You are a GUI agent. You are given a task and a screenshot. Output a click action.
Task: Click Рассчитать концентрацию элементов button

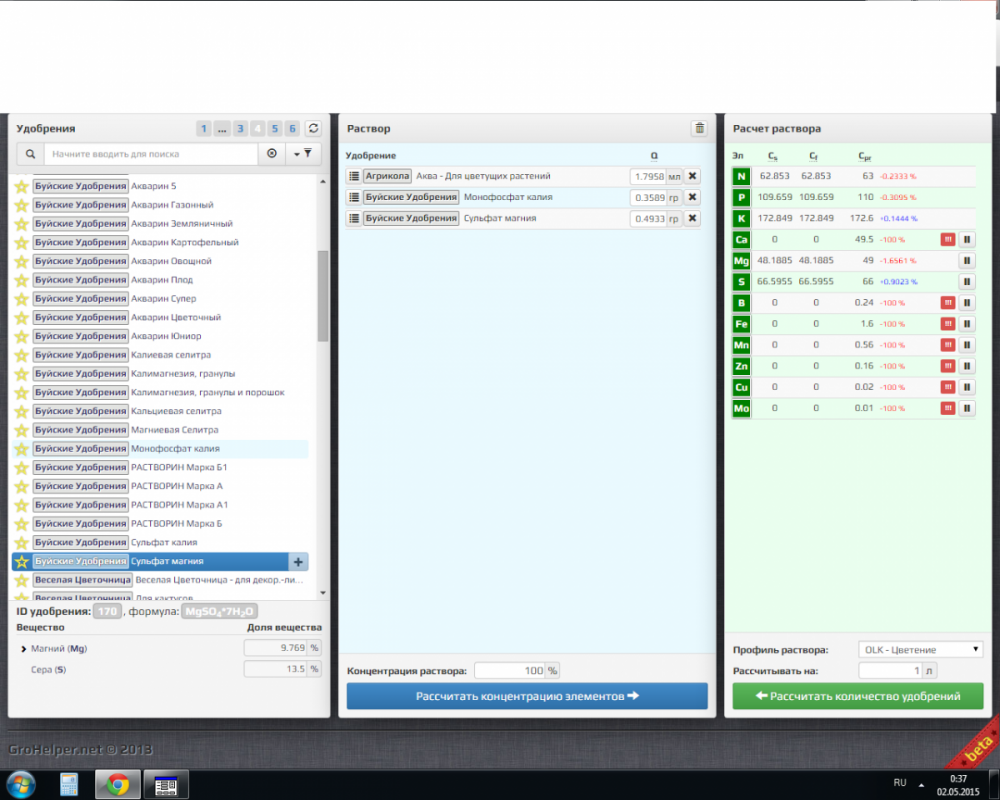tap(527, 696)
